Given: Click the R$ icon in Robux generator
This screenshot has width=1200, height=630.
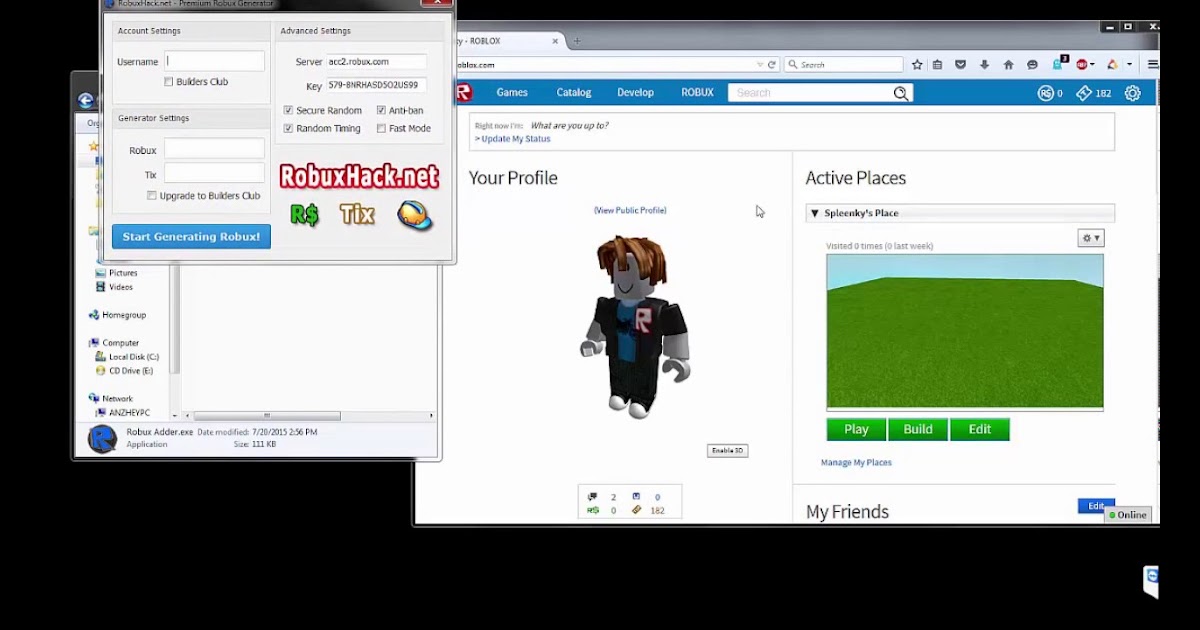Looking at the screenshot, I should [304, 214].
